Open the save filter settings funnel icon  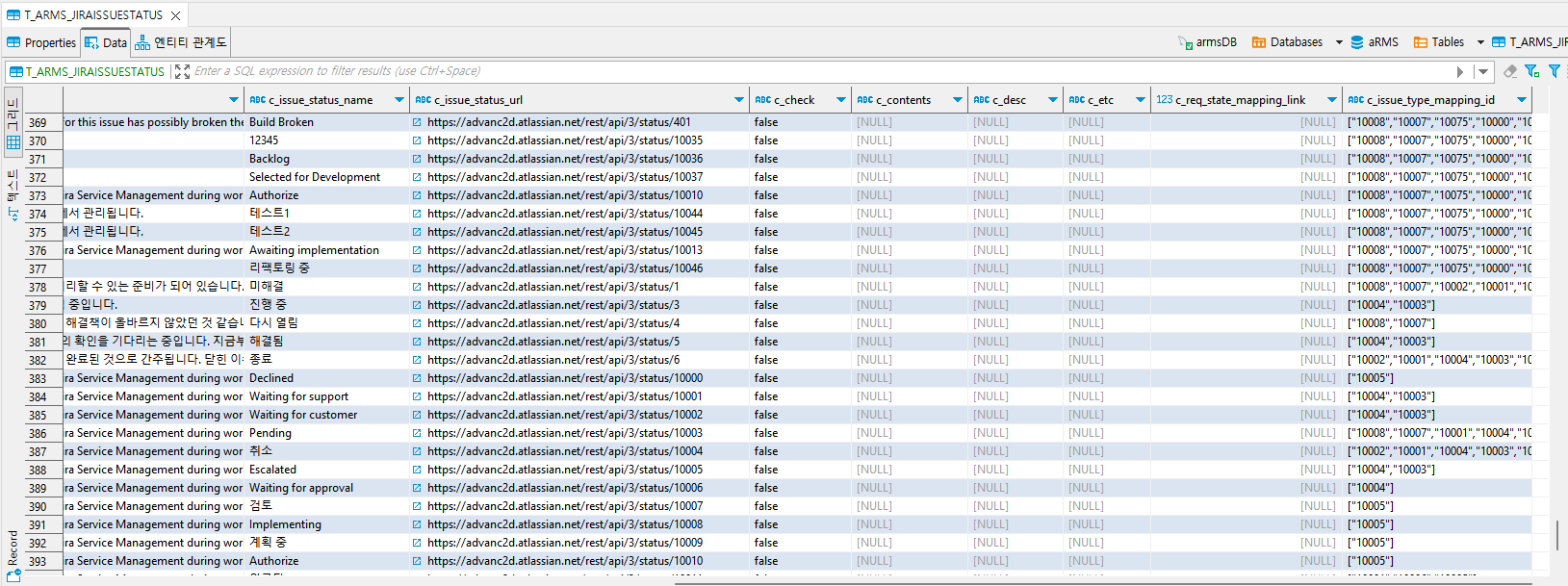click(x=1531, y=71)
